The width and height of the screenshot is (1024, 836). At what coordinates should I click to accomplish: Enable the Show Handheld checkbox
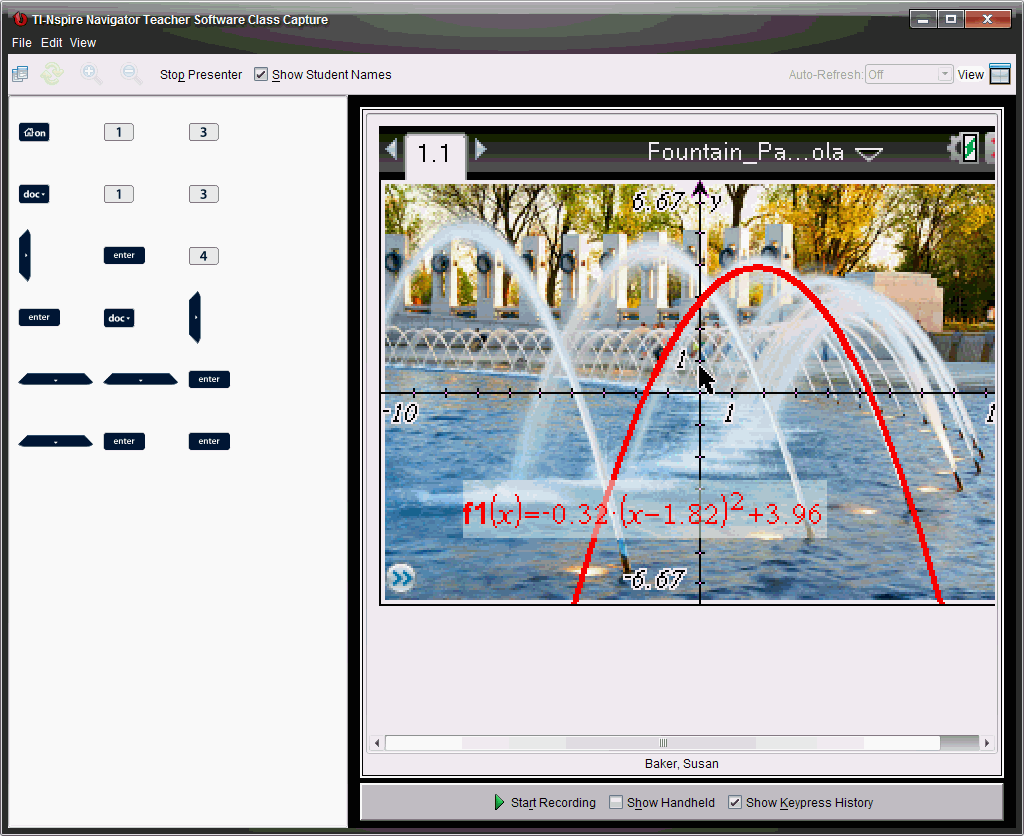(616, 802)
